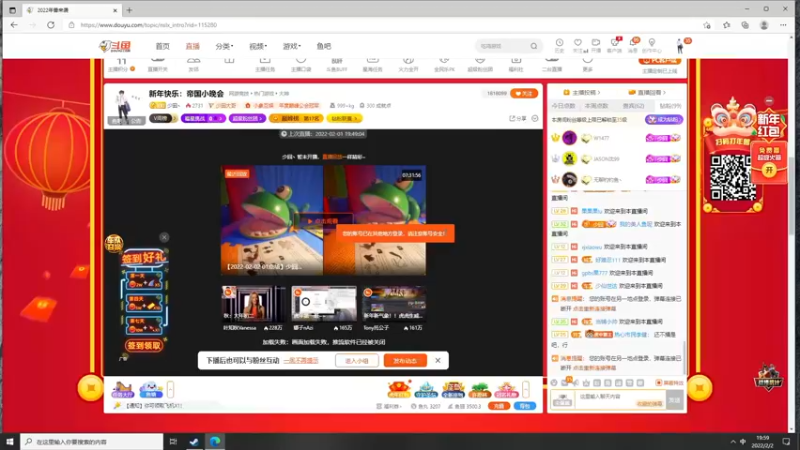
Task: Close the 签到好礼 sign-in popup
Action: click(164, 237)
